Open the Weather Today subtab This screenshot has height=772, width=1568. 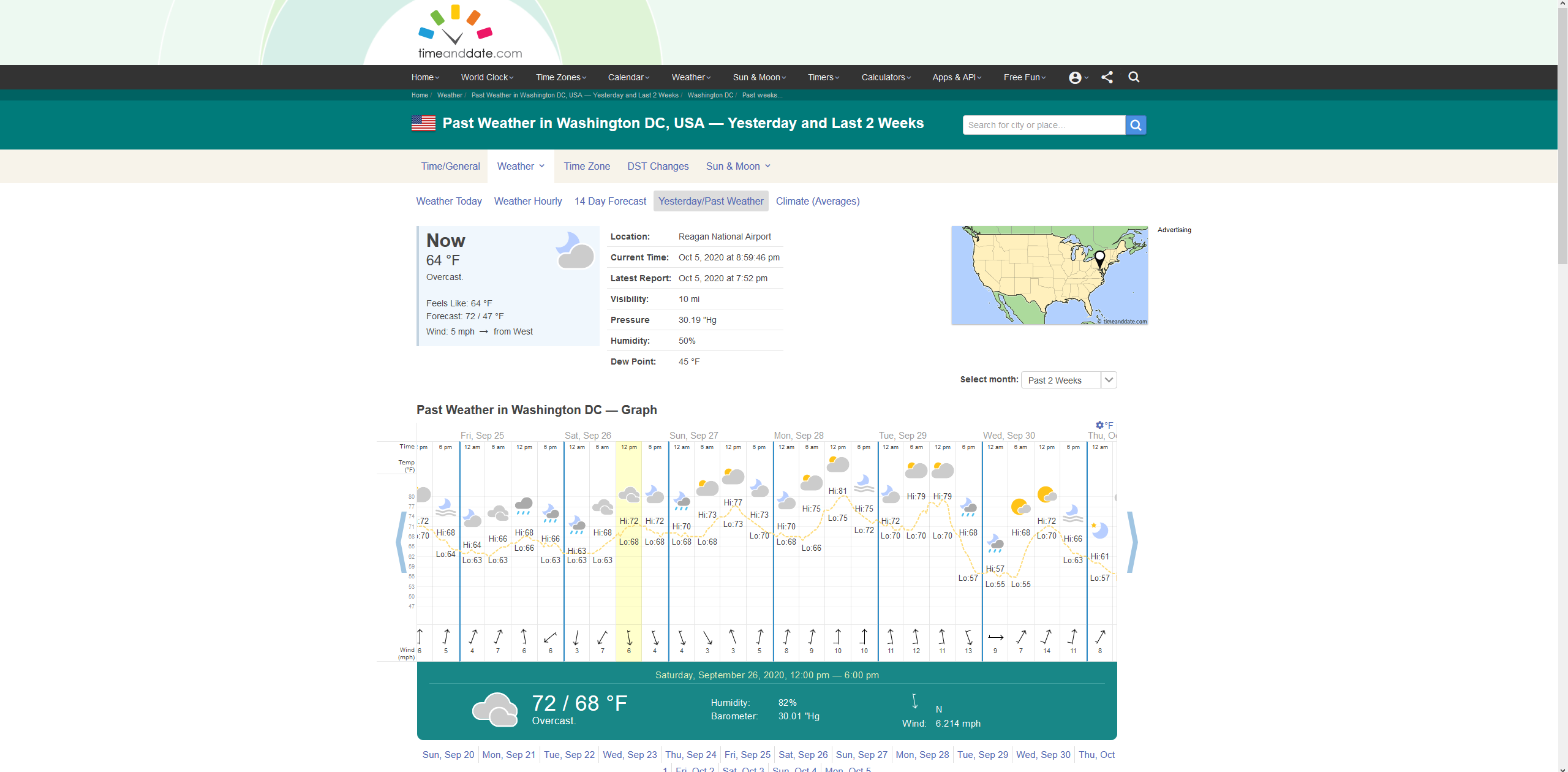click(449, 201)
